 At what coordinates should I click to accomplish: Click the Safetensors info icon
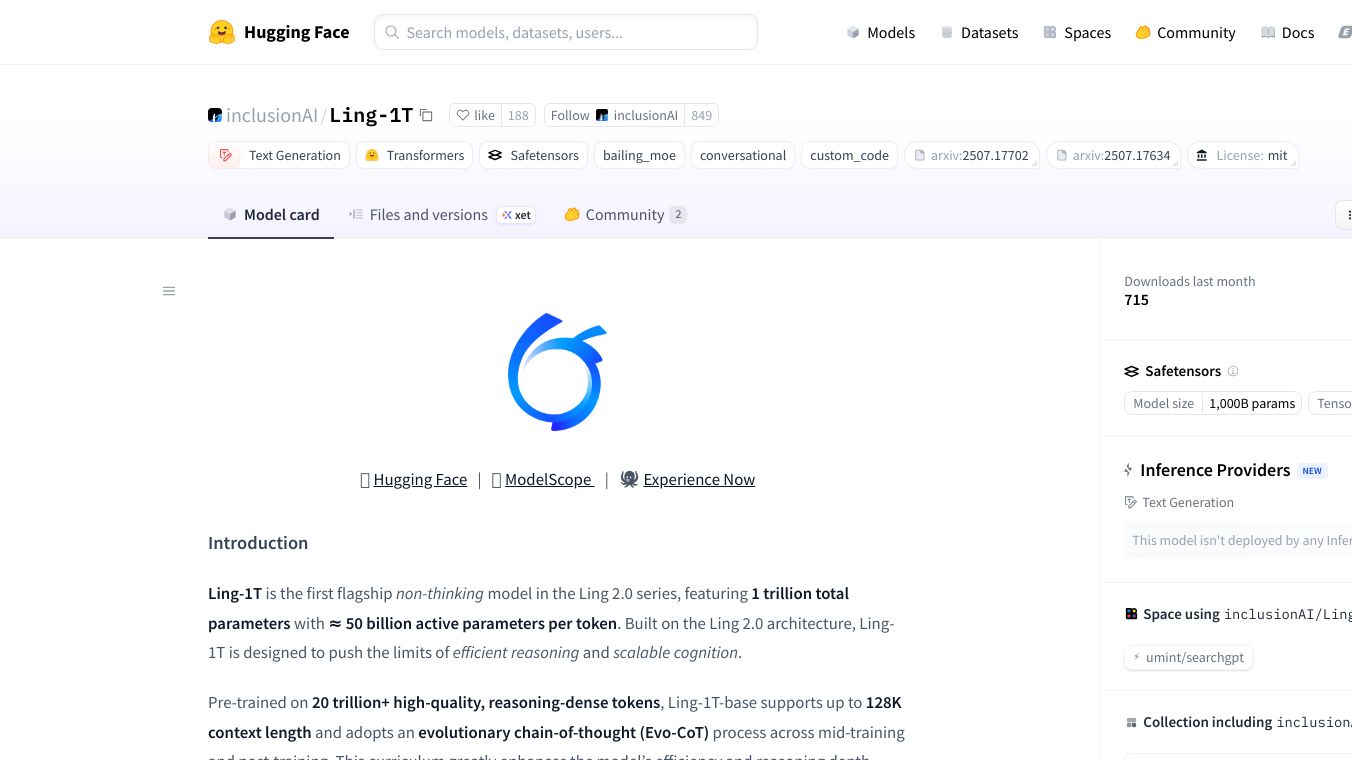[1233, 371]
